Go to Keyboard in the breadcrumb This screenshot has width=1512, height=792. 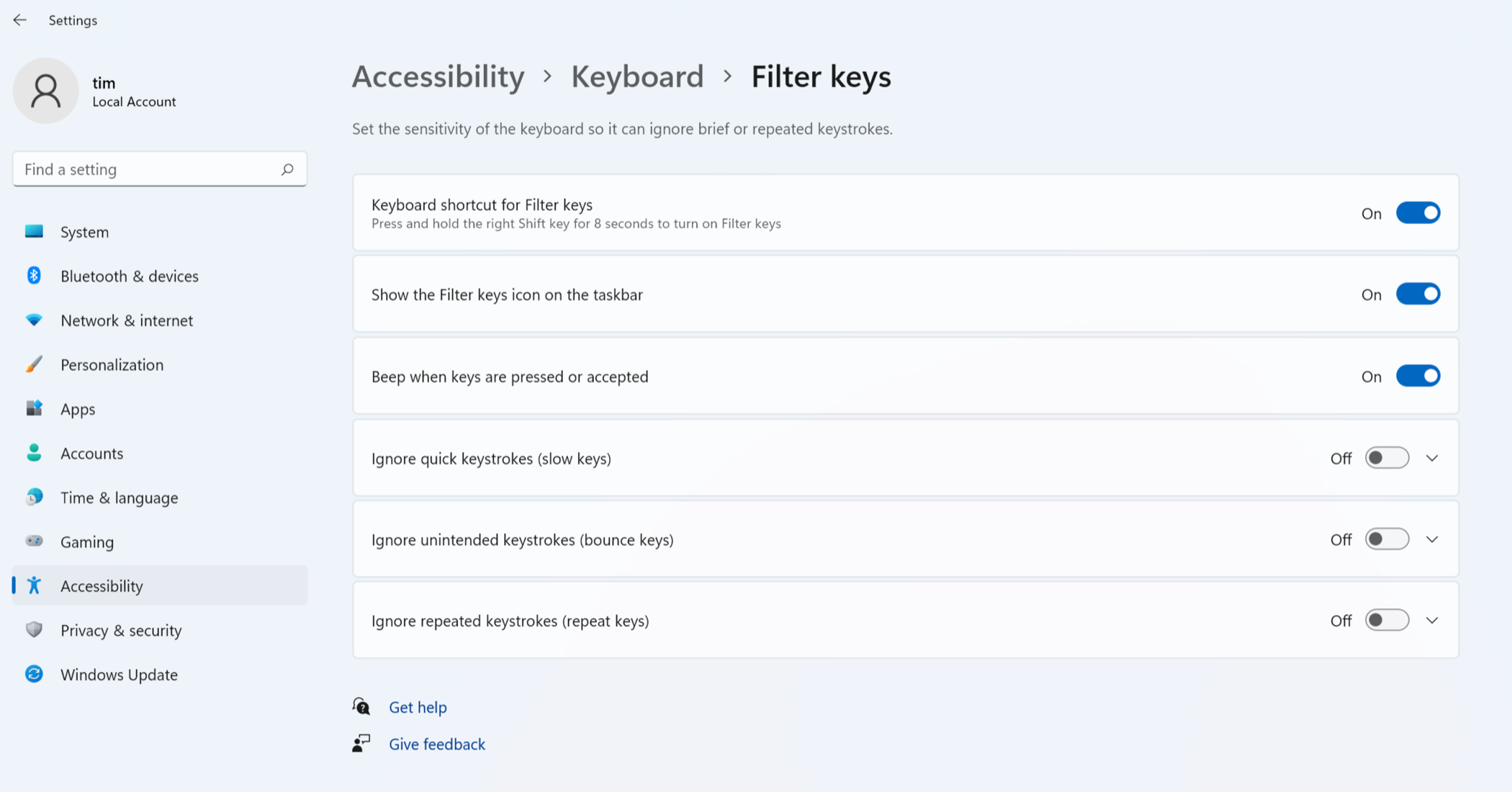coord(637,76)
